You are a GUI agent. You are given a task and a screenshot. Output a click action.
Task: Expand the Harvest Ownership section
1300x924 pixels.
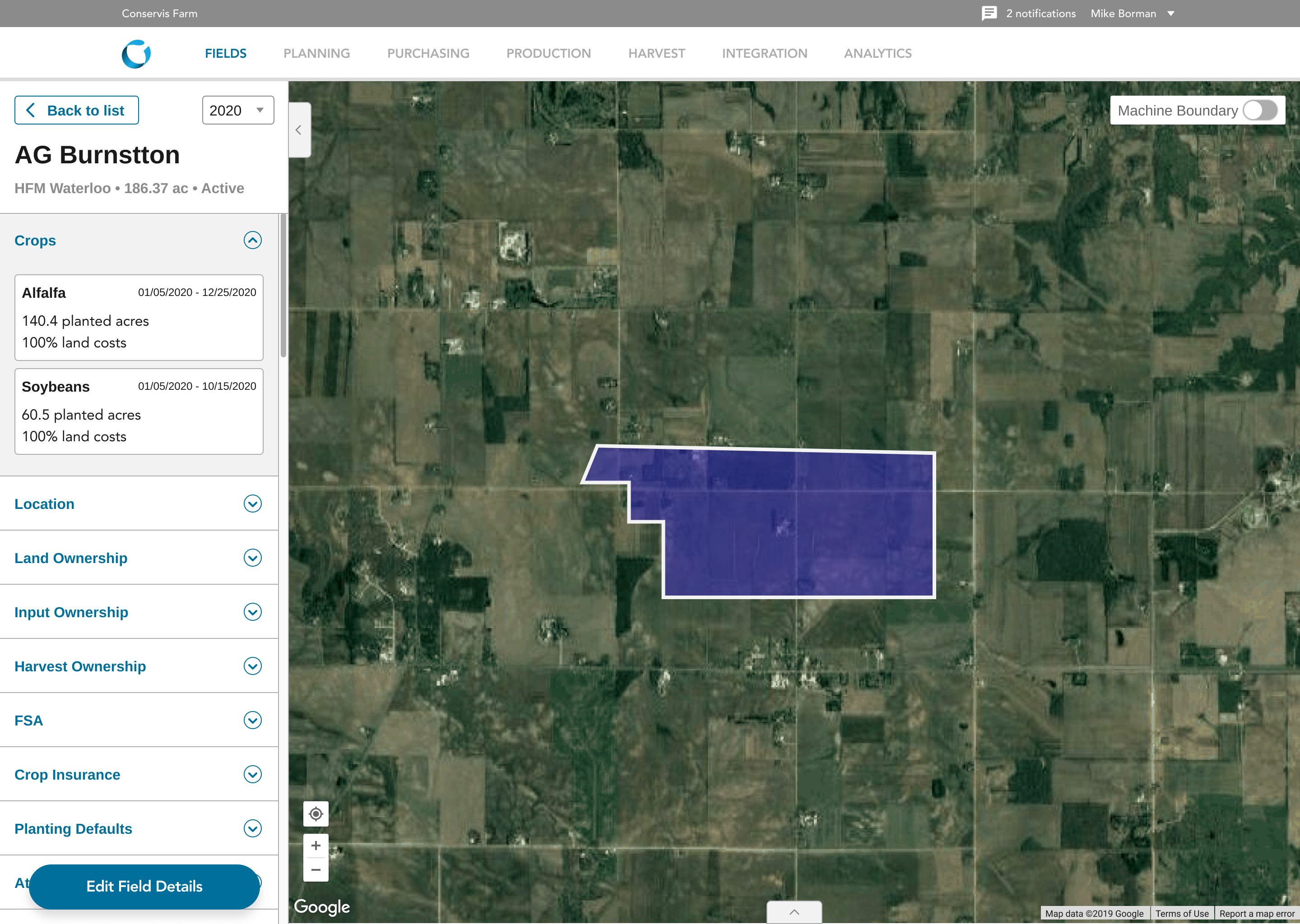point(253,665)
